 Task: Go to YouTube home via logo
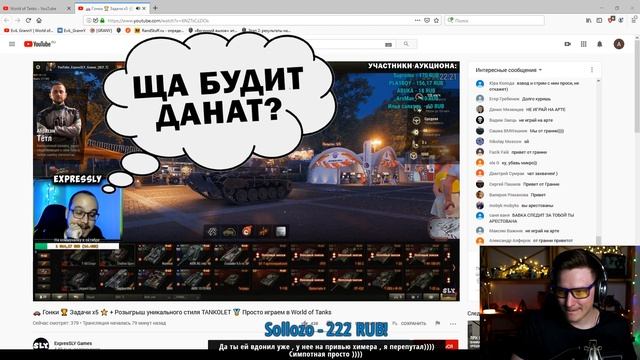pos(39,44)
